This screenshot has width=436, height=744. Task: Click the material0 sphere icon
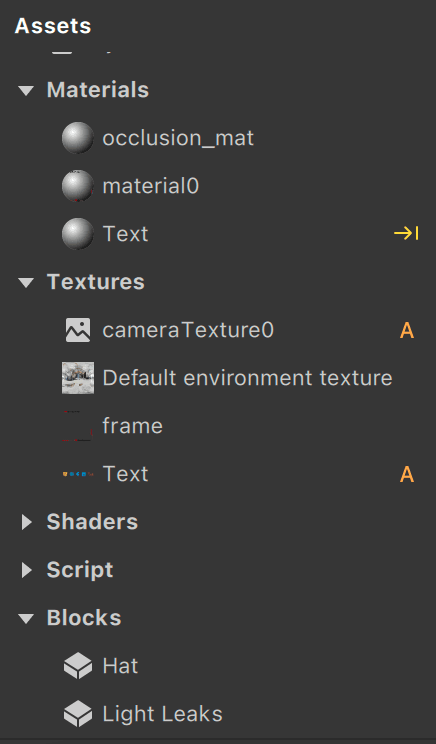[78, 186]
